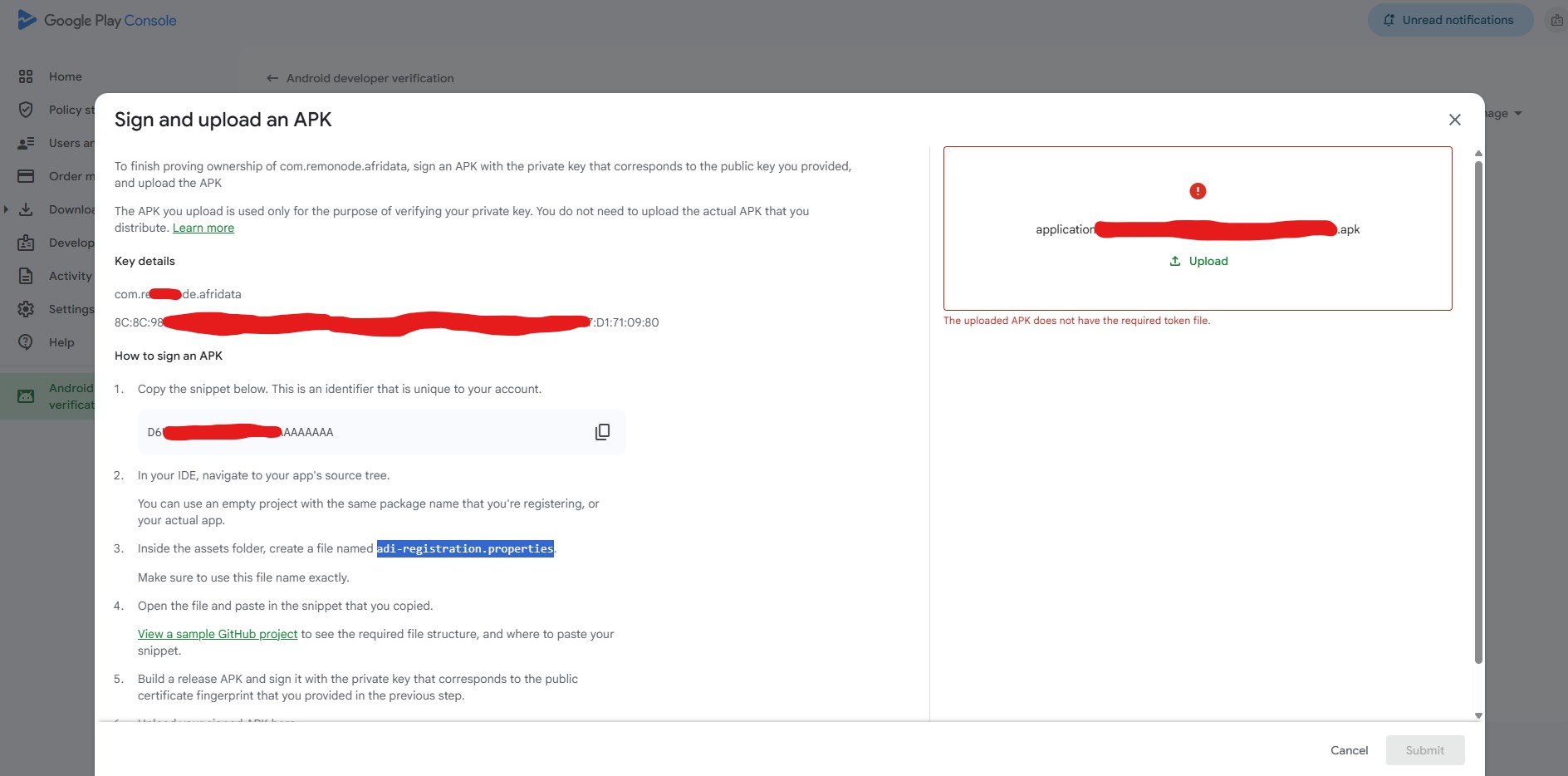Click the top-right icon beside notifications
This screenshot has height=776, width=1568.
tap(1556, 20)
